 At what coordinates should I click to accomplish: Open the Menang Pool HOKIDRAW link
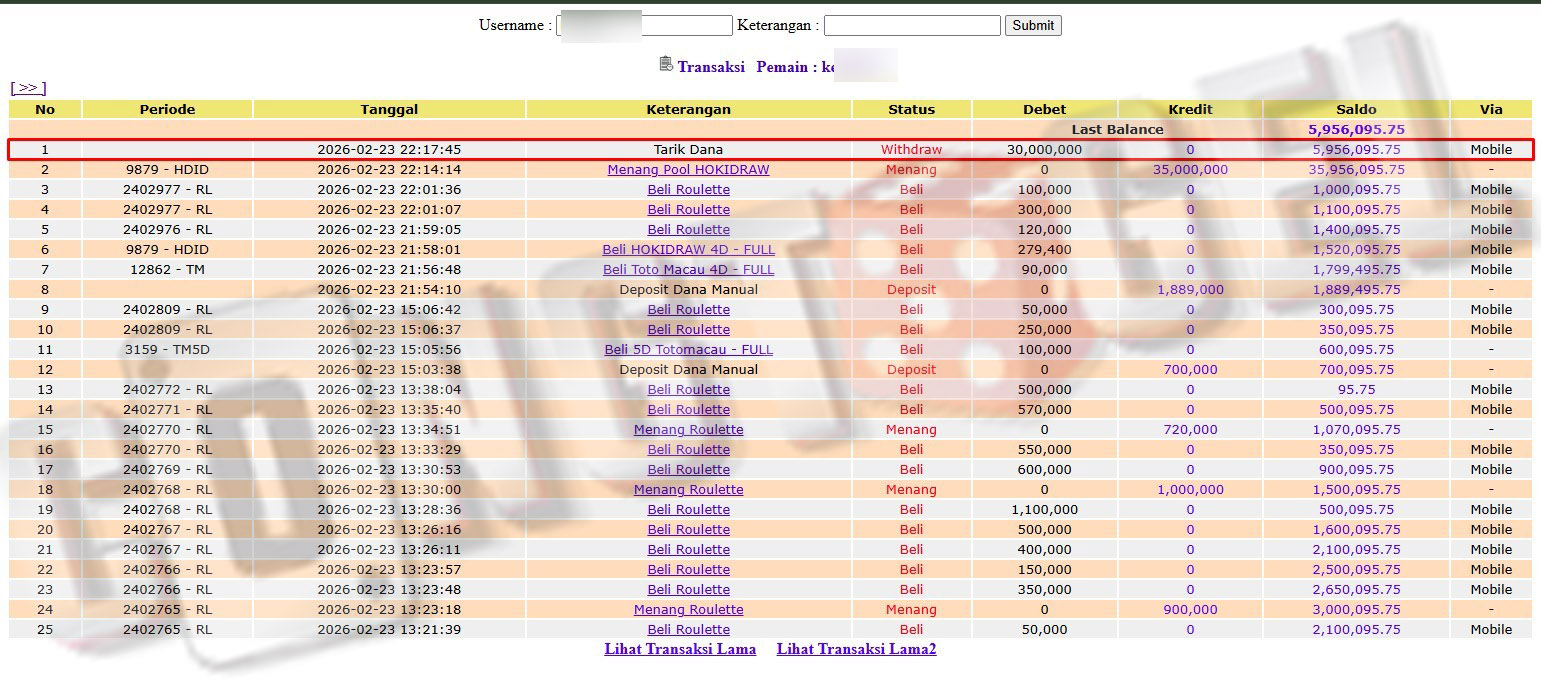688,170
